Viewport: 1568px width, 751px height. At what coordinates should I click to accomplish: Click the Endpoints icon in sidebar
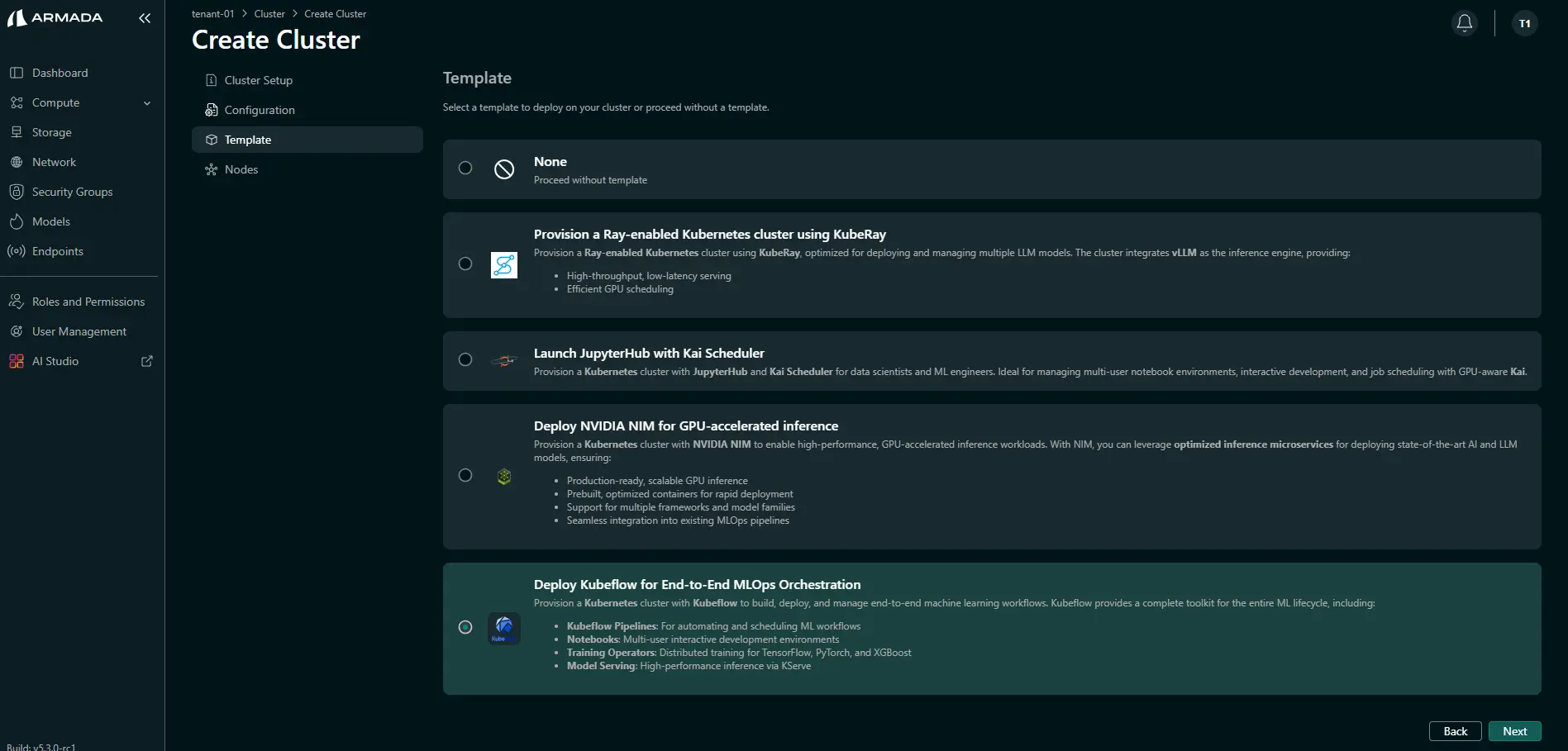coord(17,251)
